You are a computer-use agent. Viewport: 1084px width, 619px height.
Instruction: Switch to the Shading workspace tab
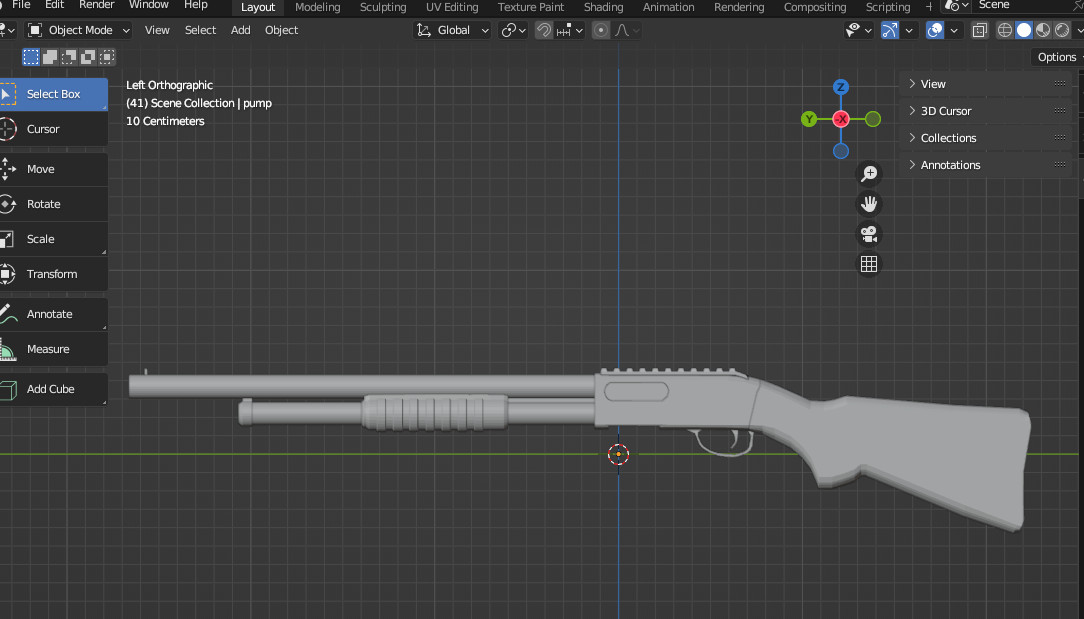point(603,7)
